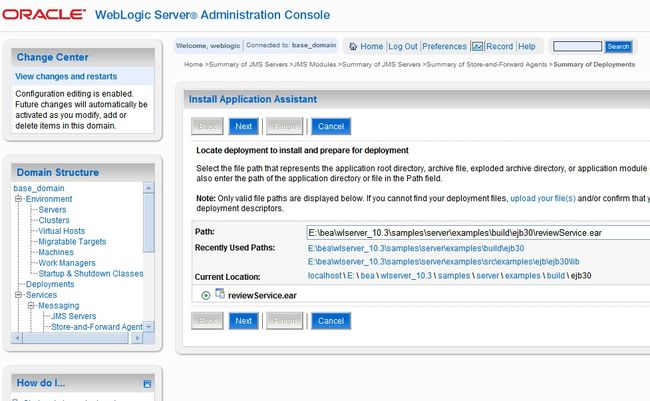The height and width of the screenshot is (401, 650).
Task: Open Work Managers tree item
Action: coord(67,263)
